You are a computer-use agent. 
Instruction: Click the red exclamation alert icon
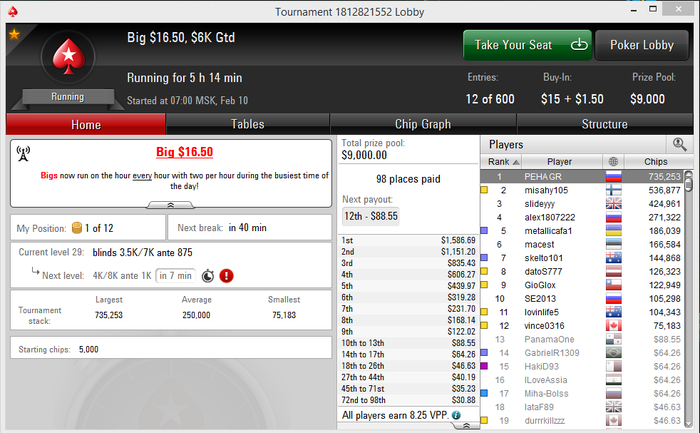[226, 276]
